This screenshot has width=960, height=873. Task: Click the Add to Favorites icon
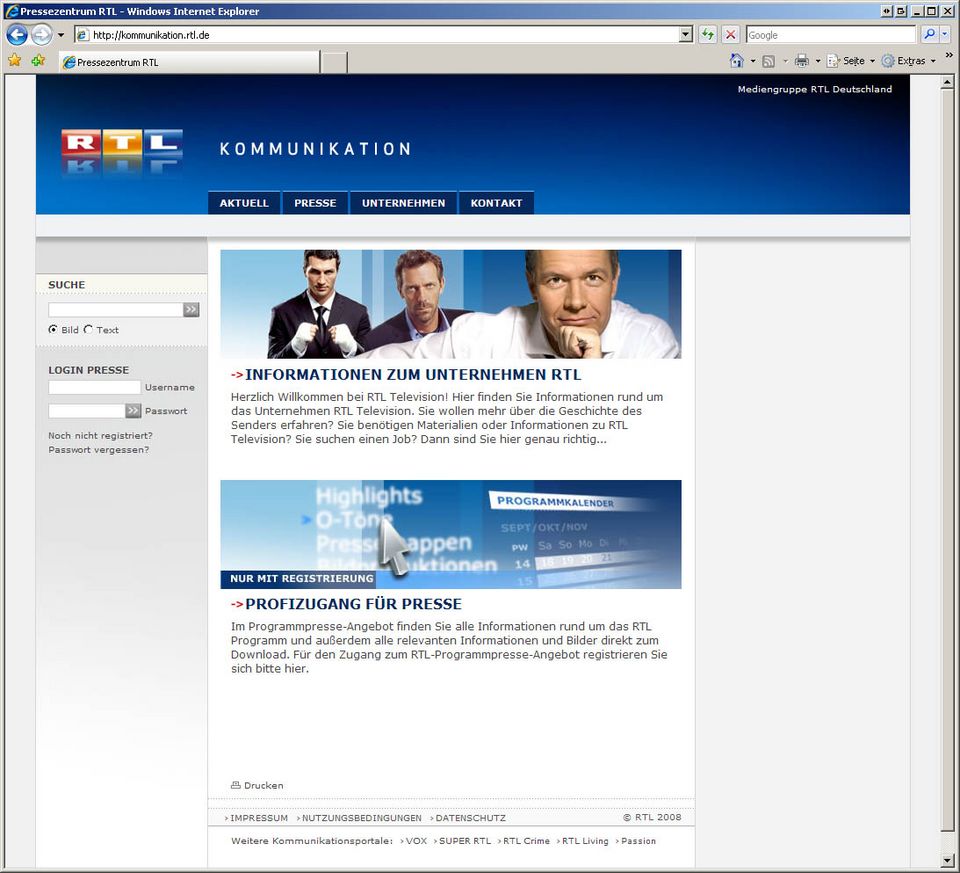[x=38, y=60]
